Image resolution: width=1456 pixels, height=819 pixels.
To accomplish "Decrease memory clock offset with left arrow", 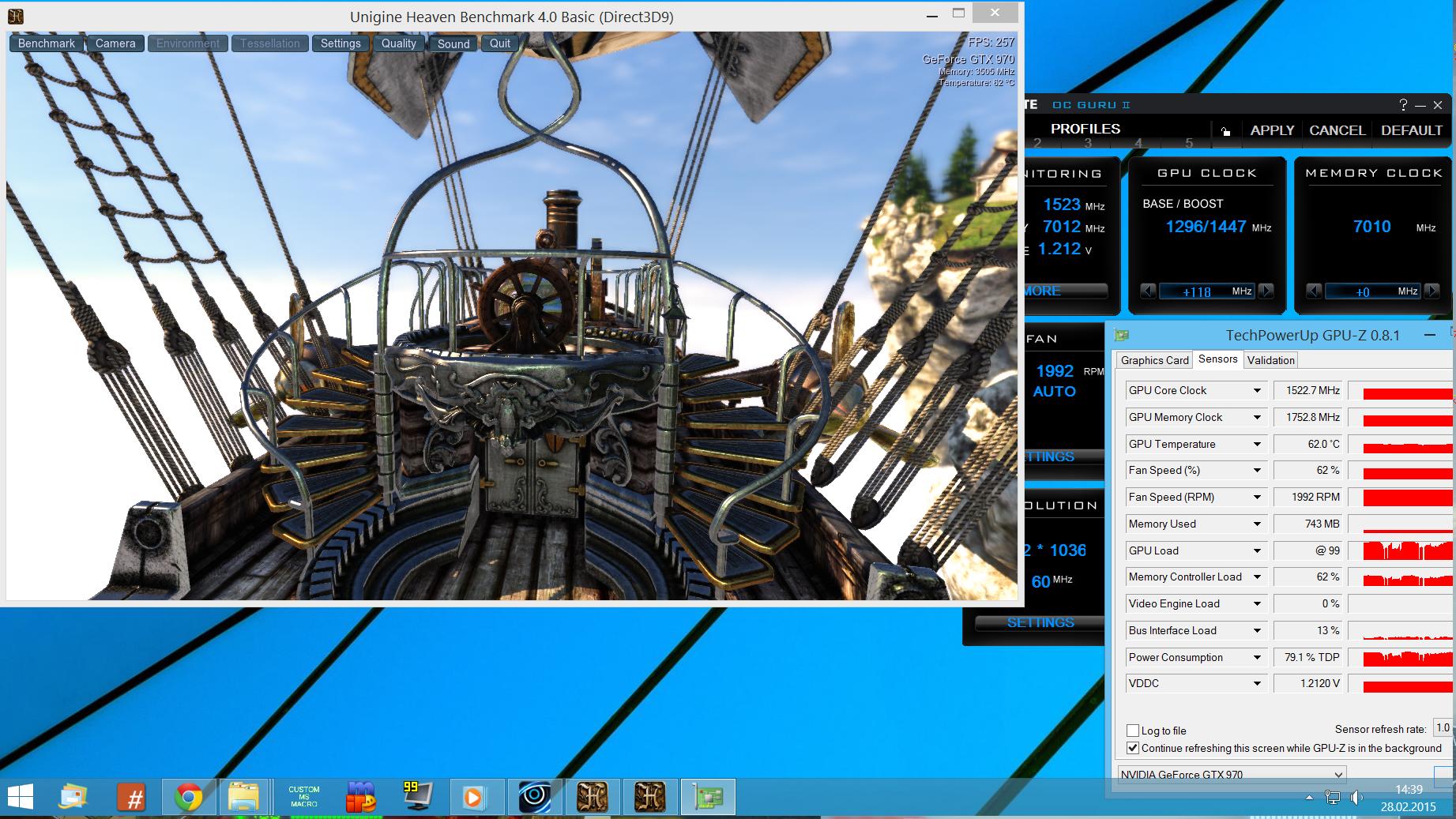I will pyautogui.click(x=1314, y=291).
